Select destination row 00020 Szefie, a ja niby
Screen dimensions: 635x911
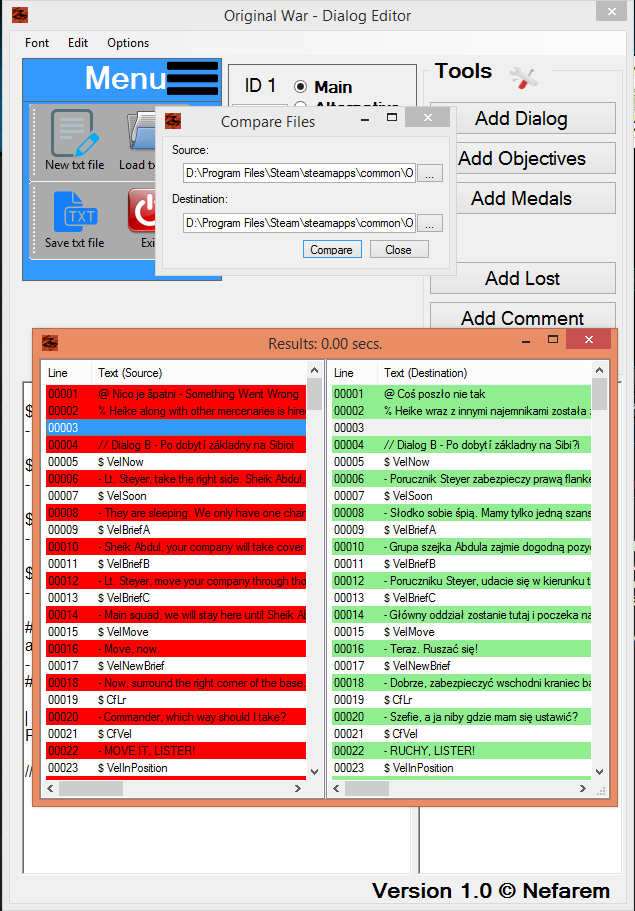(x=461, y=717)
